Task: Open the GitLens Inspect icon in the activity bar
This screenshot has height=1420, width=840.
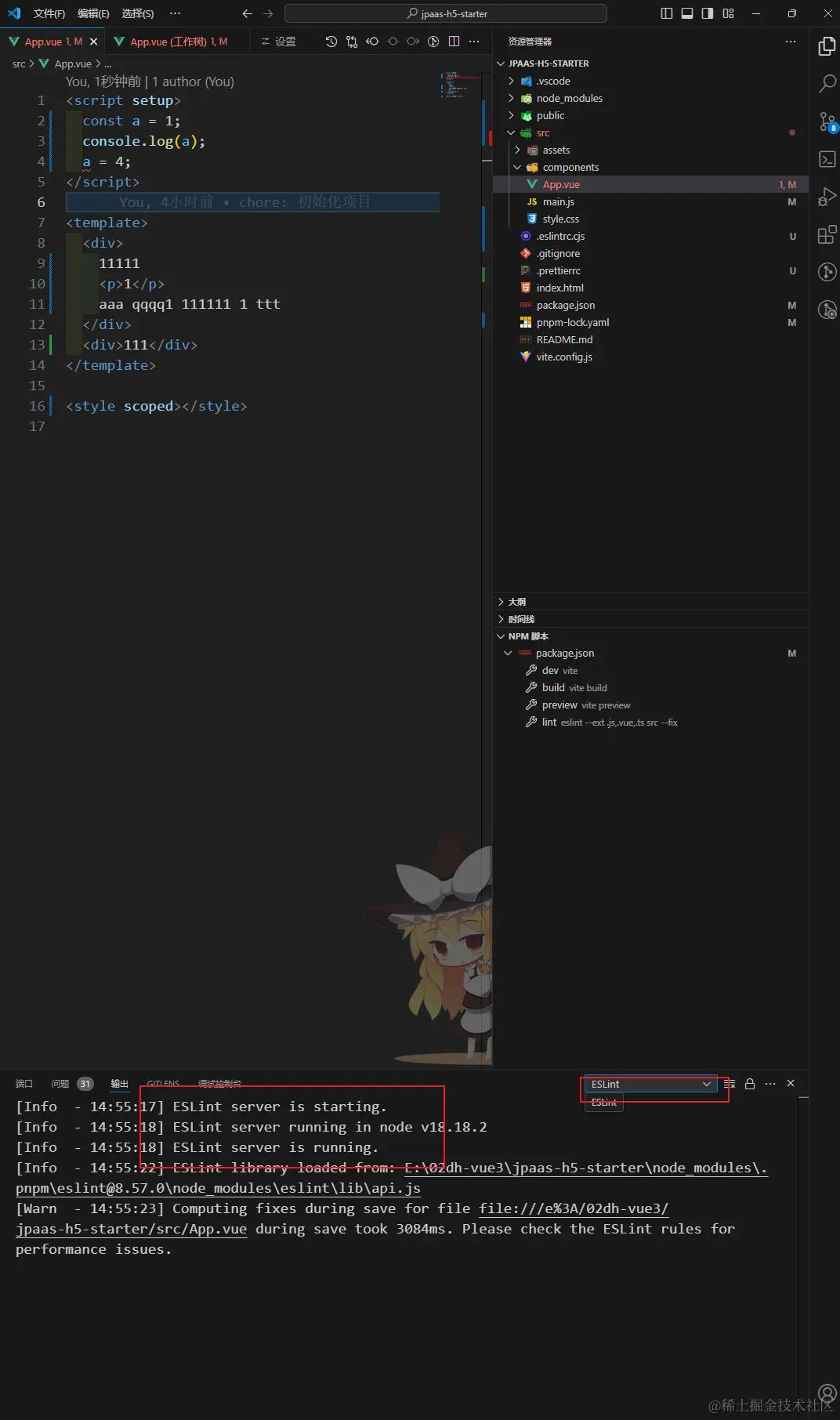Action: pos(827,310)
